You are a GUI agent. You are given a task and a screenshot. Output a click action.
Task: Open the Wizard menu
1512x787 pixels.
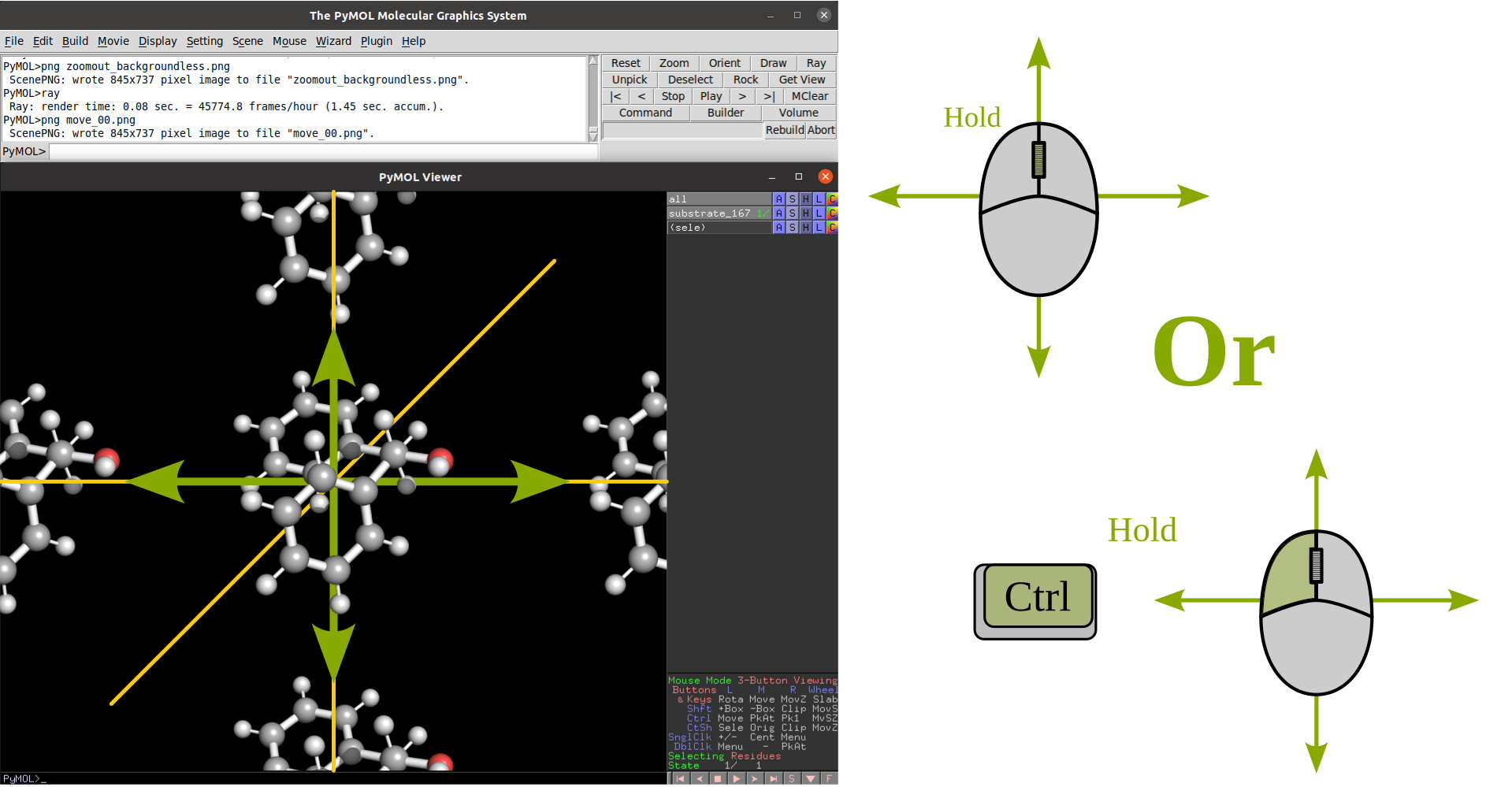(333, 41)
